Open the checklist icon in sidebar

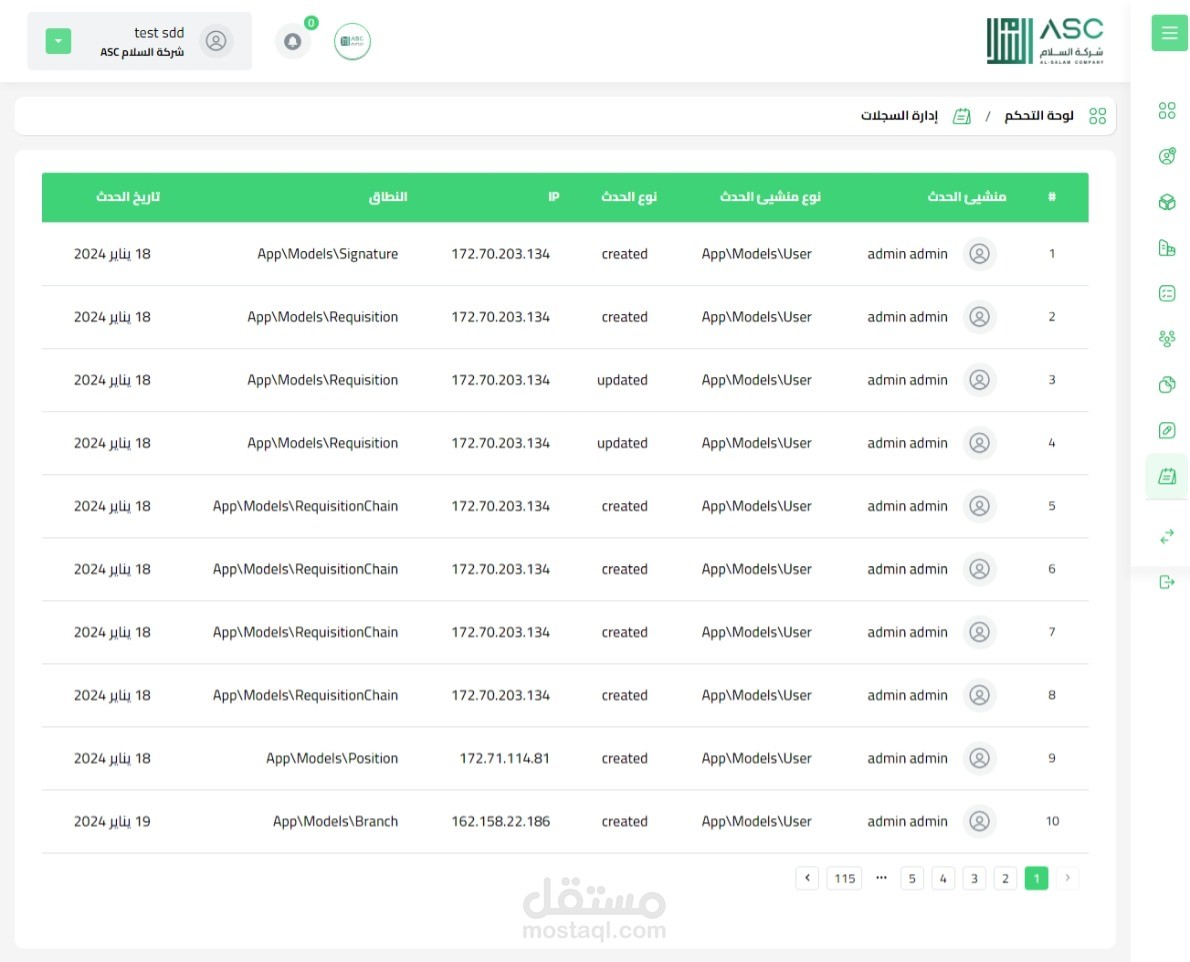[1166, 293]
